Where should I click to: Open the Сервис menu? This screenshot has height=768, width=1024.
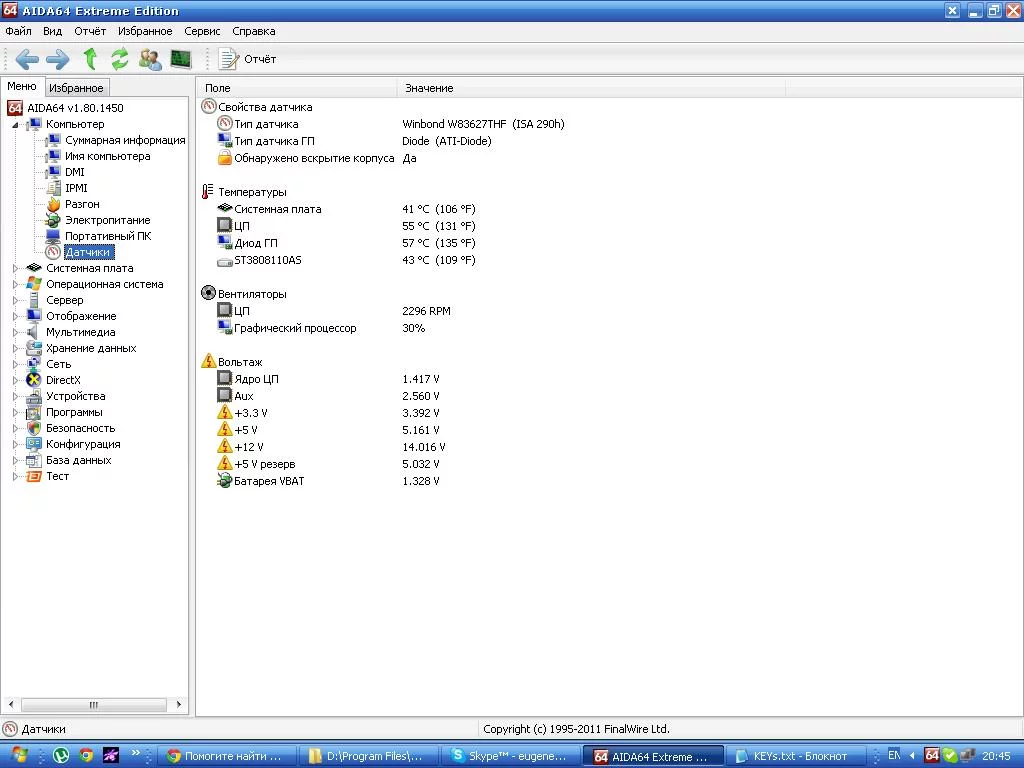point(202,31)
